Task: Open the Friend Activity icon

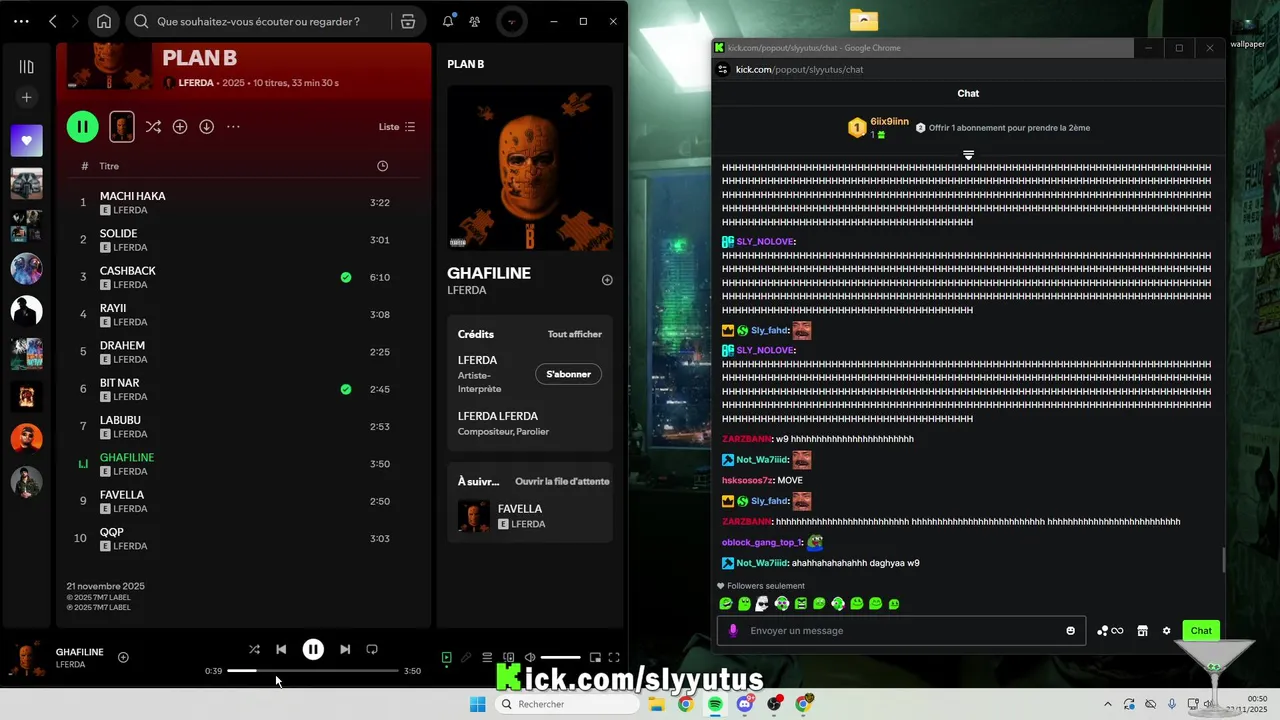Action: coord(475,21)
